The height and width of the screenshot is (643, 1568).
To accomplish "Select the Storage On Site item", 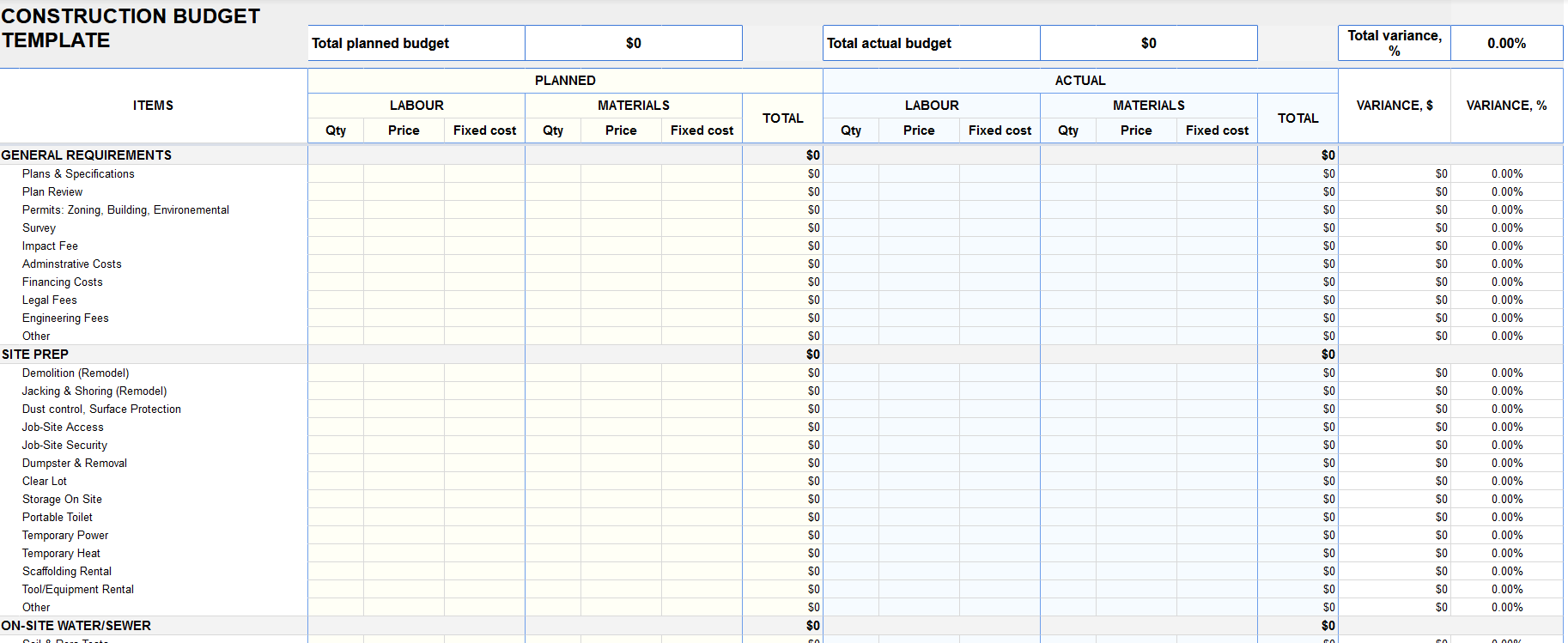I will point(62,499).
